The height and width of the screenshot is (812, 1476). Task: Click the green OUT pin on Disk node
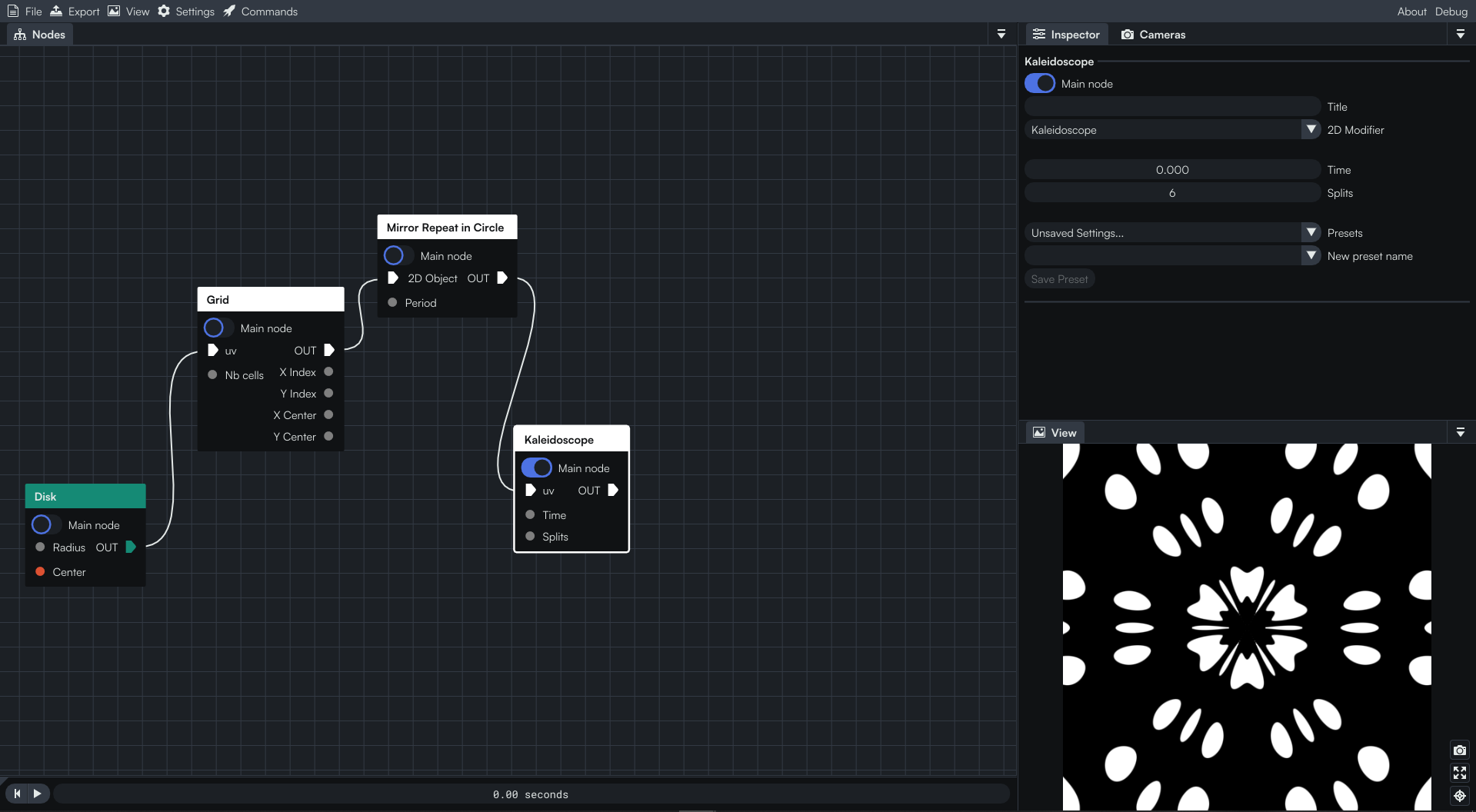tap(131, 547)
